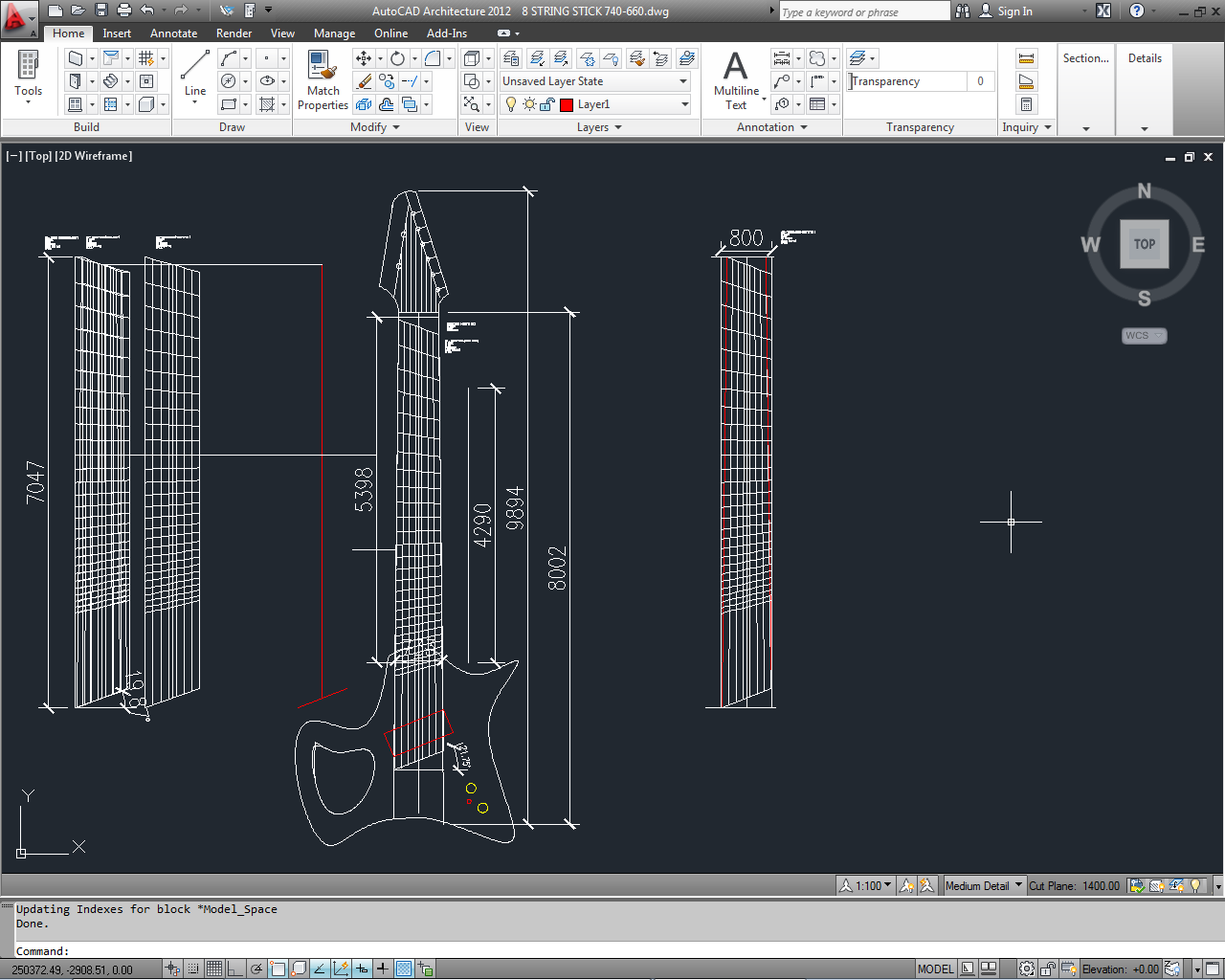Viewport: 1225px width, 980px height.
Task: Open the Manage ribbon tab
Action: [x=334, y=33]
